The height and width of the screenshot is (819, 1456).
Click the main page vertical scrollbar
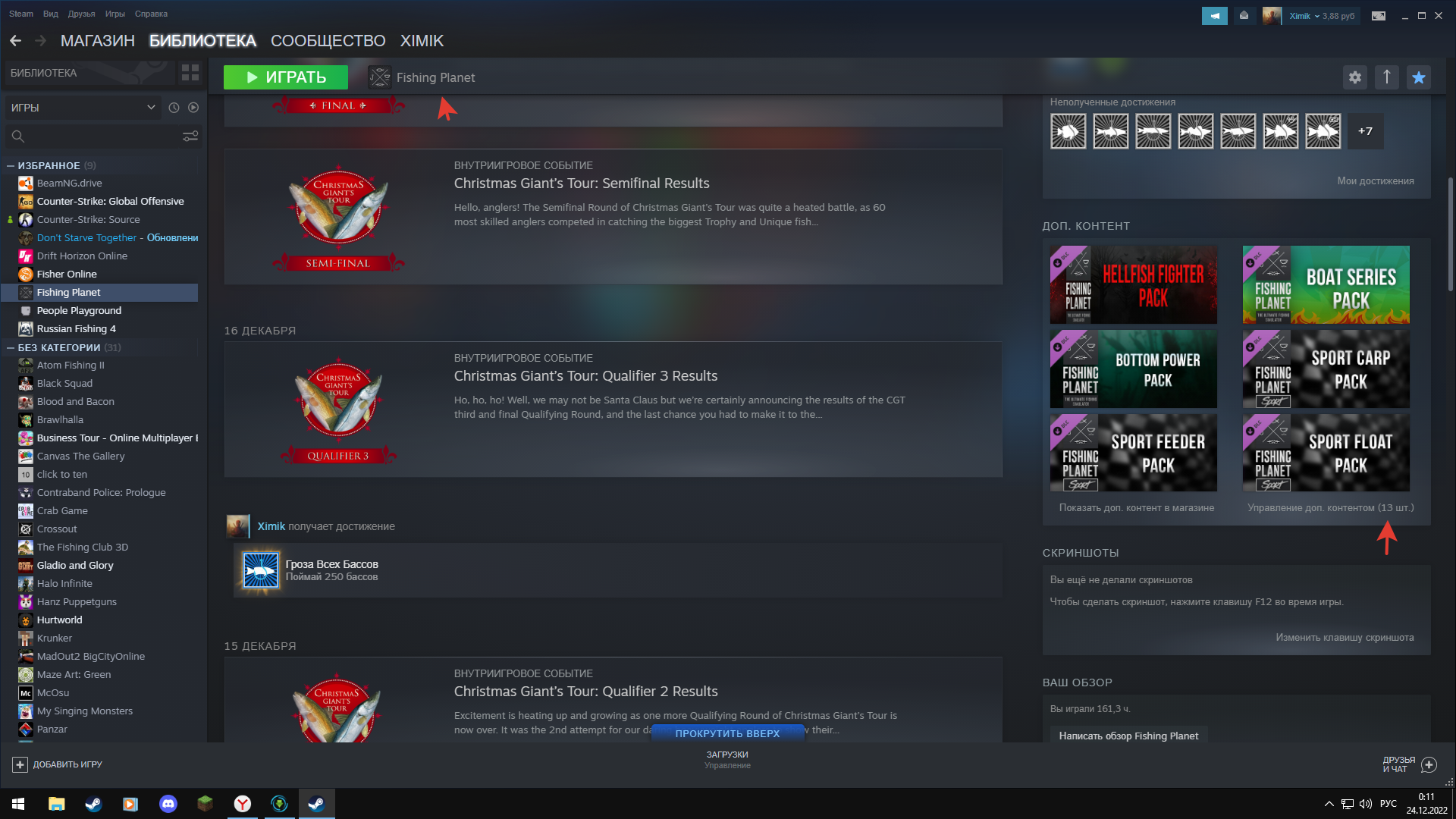[1450, 235]
